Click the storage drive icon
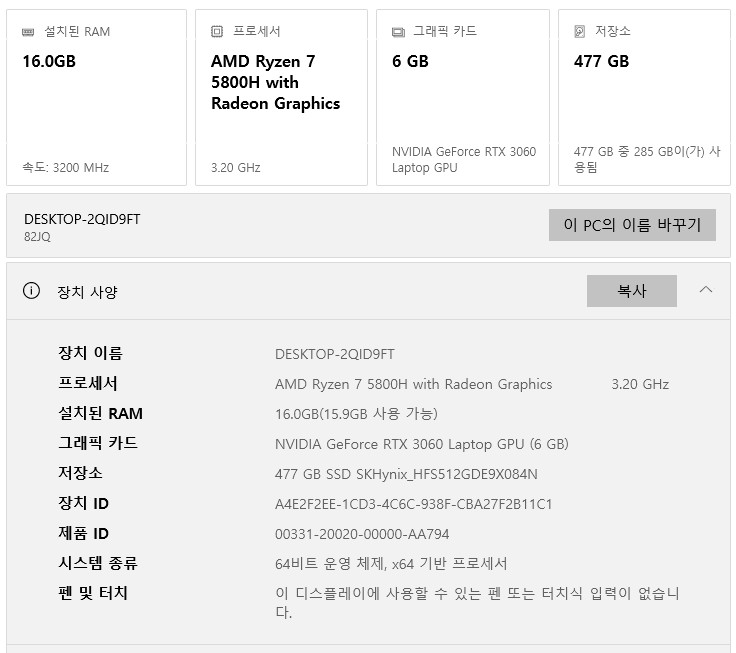Screen dimensions: 736x653 [580, 32]
